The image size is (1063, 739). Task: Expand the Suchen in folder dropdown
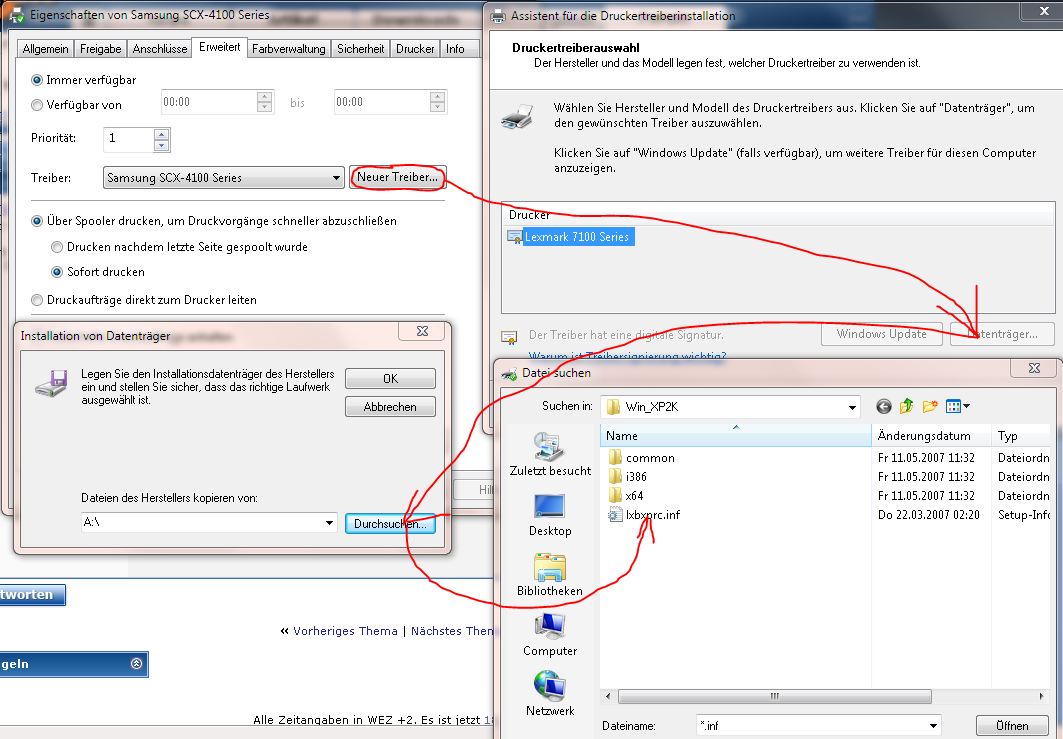[851, 407]
